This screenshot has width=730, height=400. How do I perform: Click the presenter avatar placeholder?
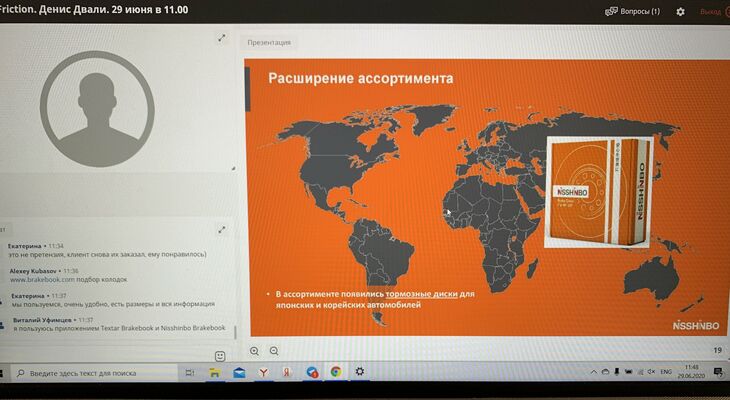[97, 109]
